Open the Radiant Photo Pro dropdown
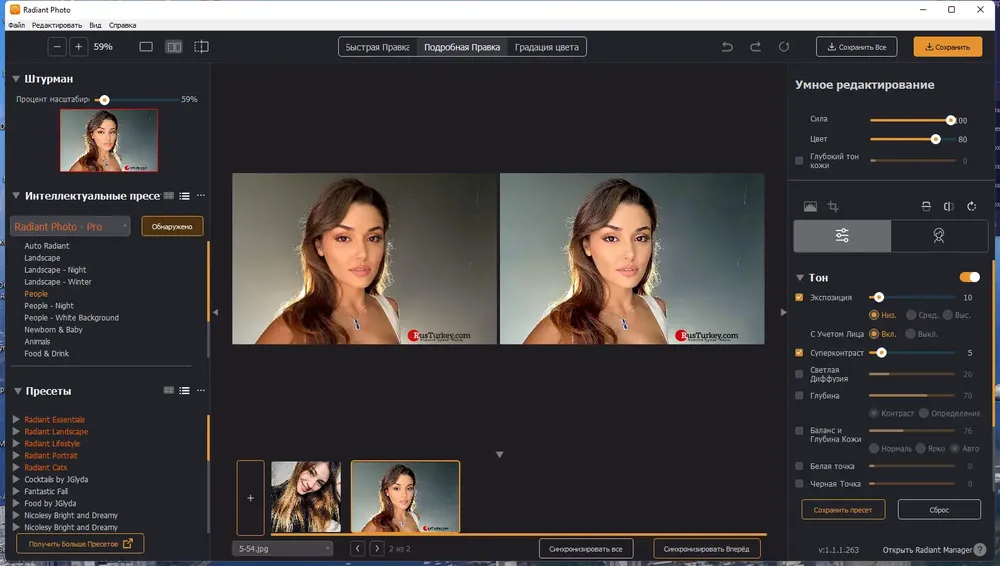The height and width of the screenshot is (566, 1000). 70,227
